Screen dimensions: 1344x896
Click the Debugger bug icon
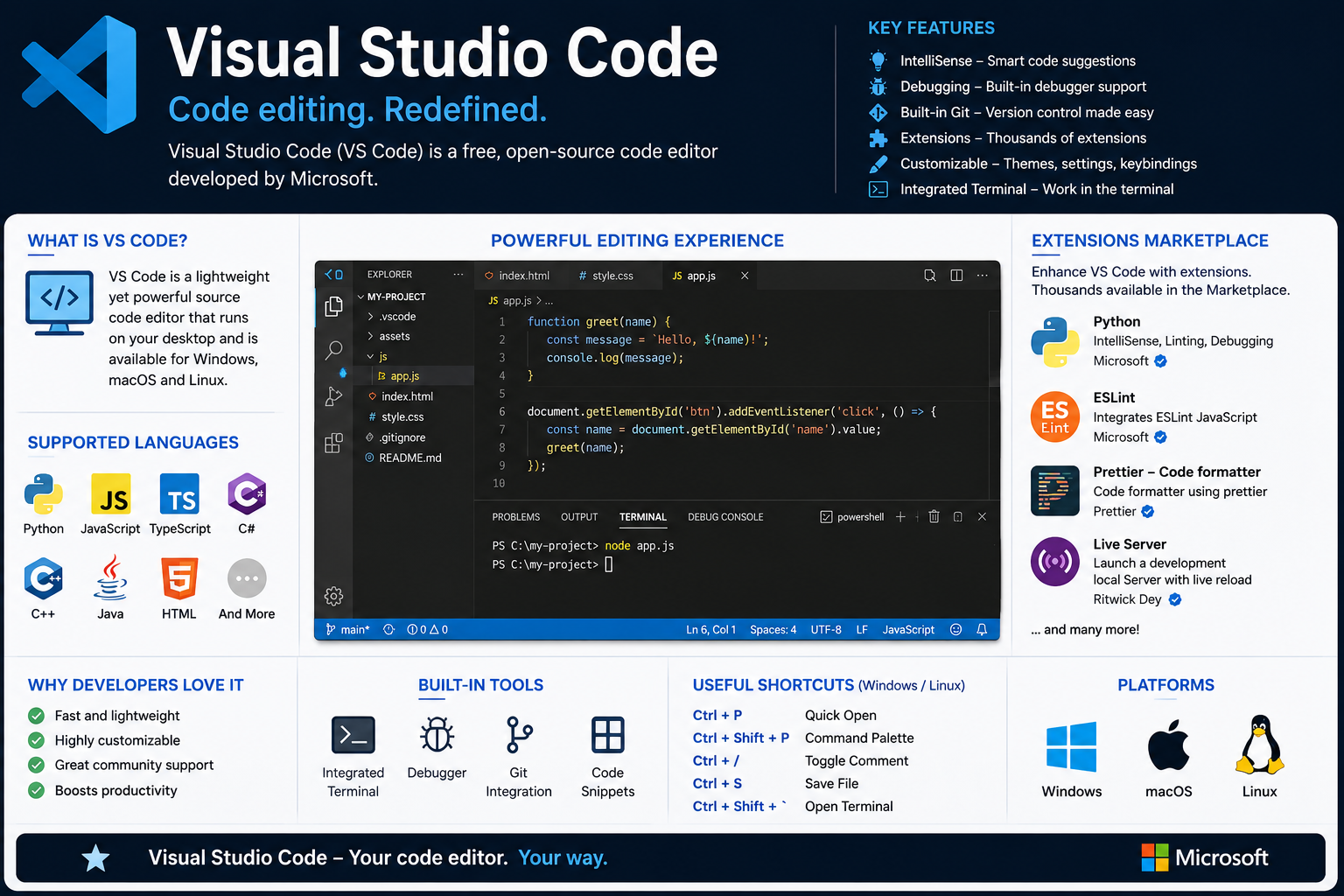(437, 735)
